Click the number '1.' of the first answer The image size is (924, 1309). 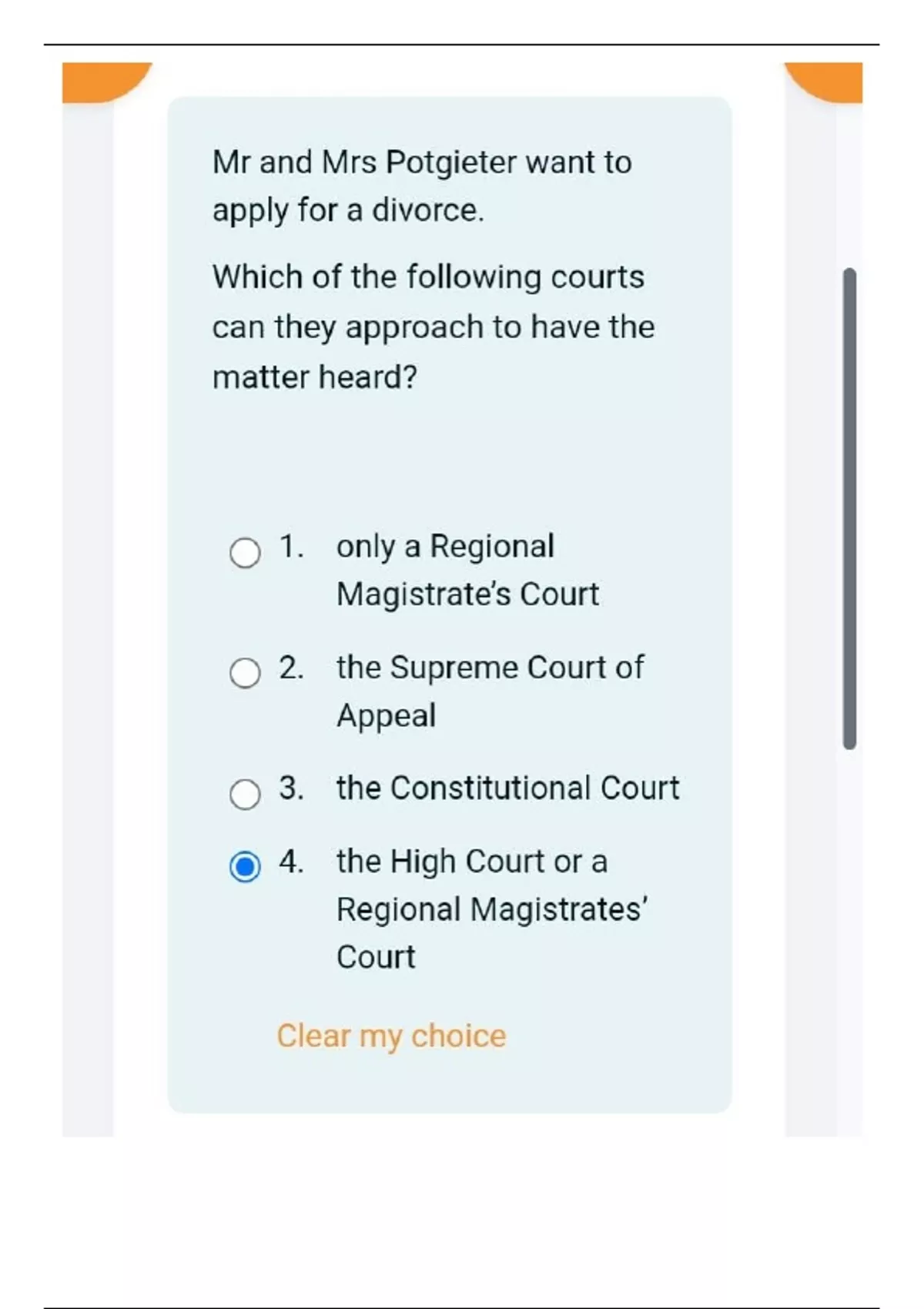point(292,547)
